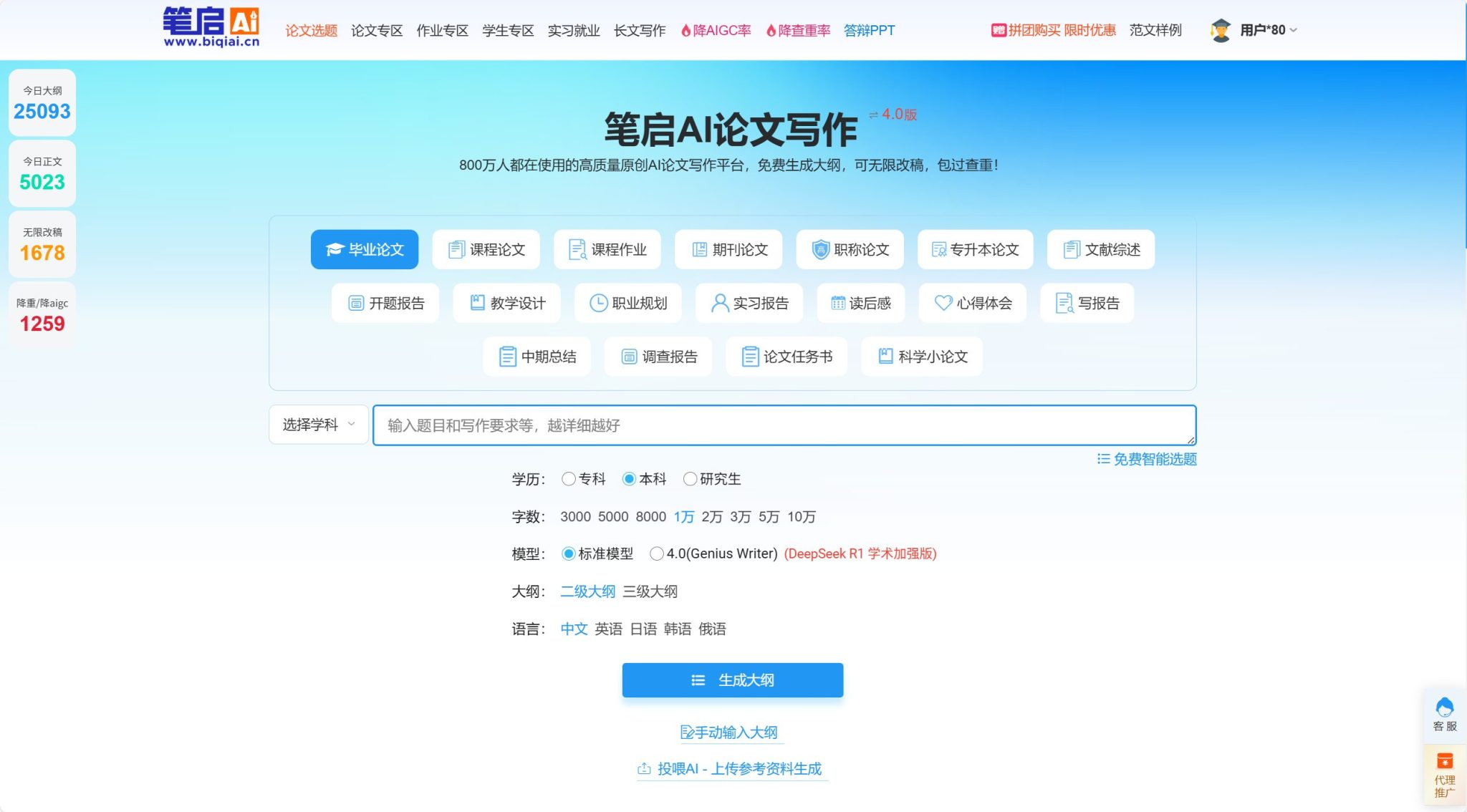The width and height of the screenshot is (1467, 812).
Task: Choose the 专升本论文 option
Action: [x=975, y=249]
